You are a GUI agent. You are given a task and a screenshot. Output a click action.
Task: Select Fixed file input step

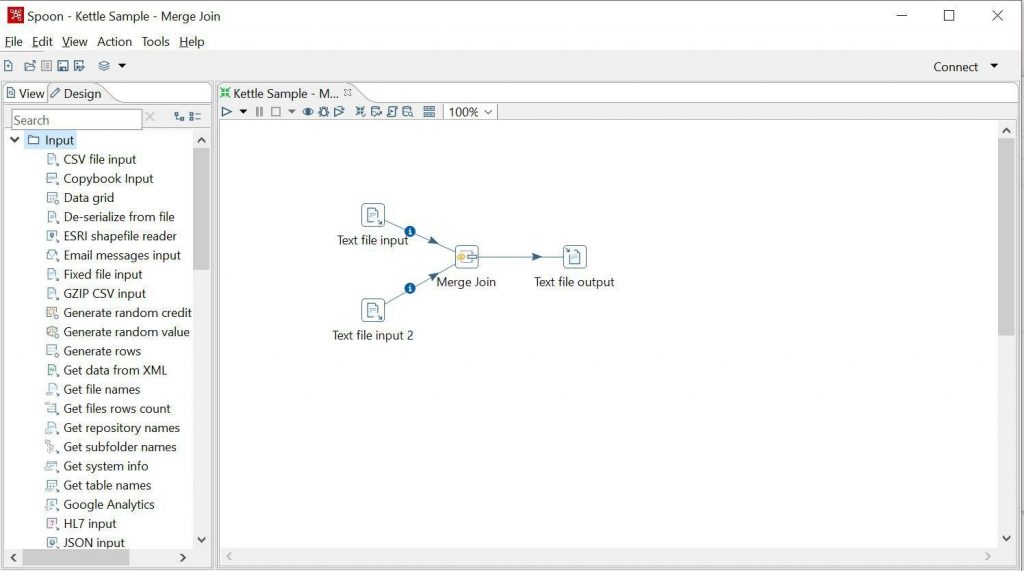point(103,274)
